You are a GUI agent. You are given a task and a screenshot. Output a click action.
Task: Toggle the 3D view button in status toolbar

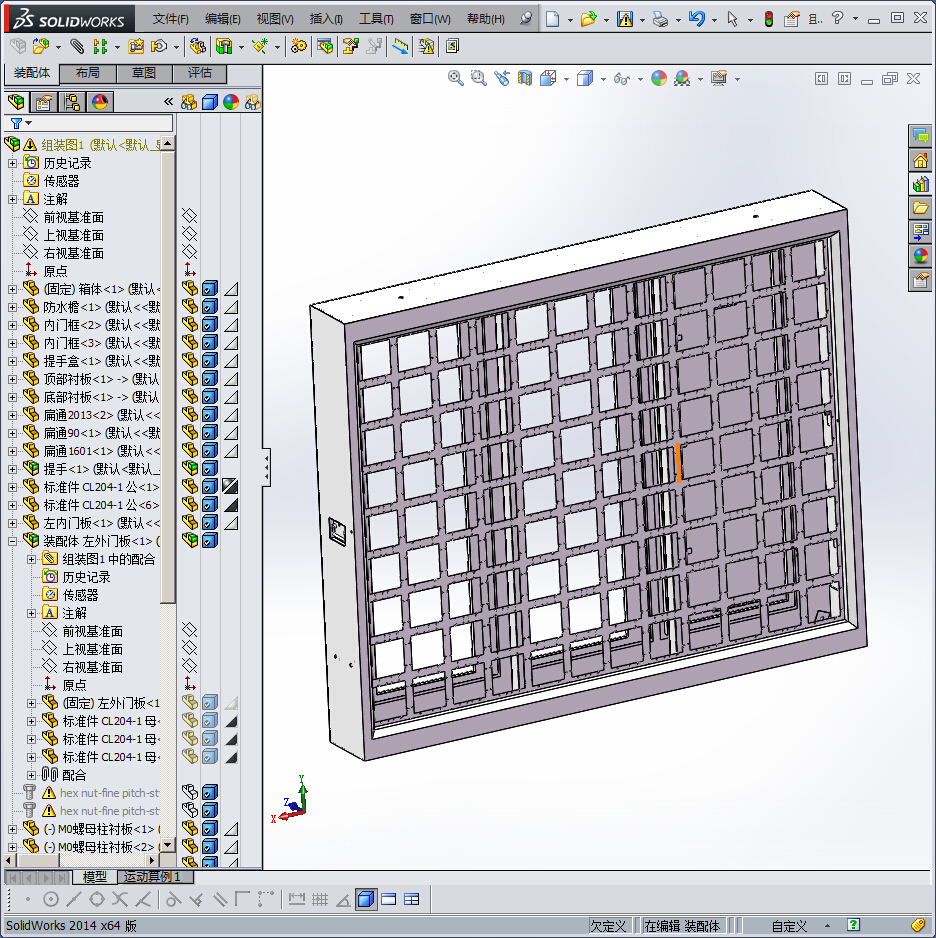[x=366, y=899]
